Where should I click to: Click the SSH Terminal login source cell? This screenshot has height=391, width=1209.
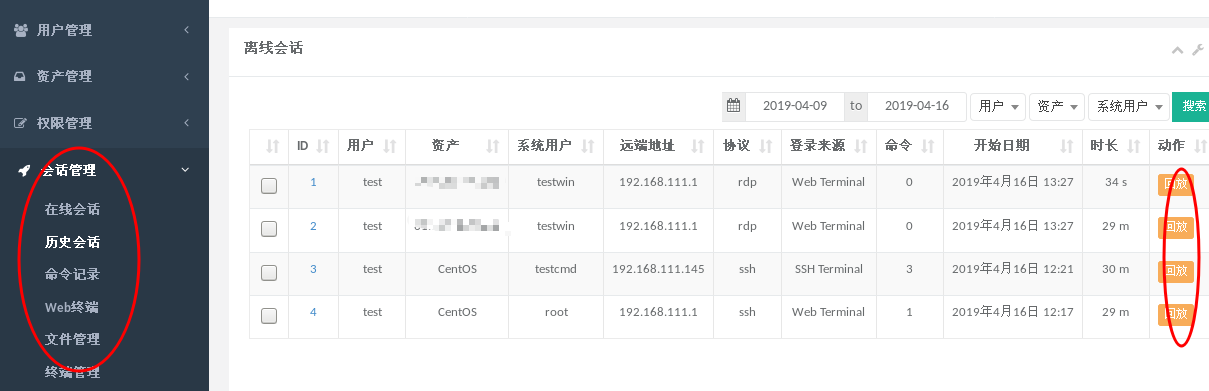(828, 269)
